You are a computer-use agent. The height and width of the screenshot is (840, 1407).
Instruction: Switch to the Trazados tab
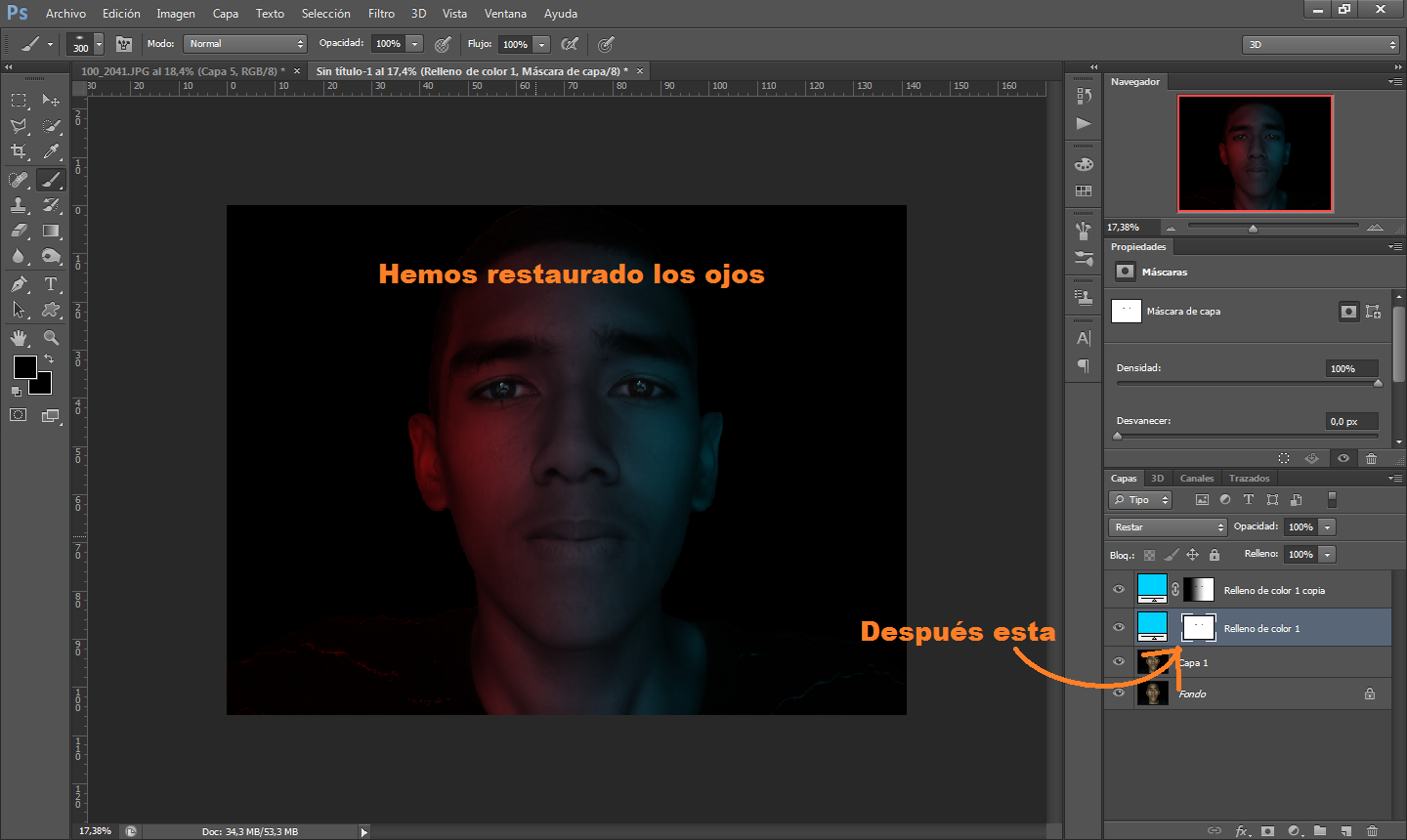tap(1249, 479)
